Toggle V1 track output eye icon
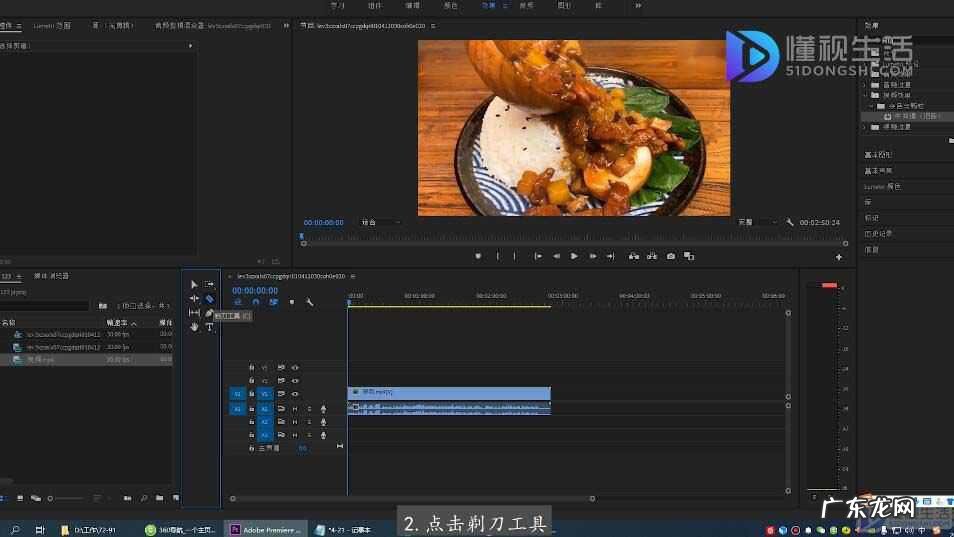The height and width of the screenshot is (537, 954). [x=295, y=394]
